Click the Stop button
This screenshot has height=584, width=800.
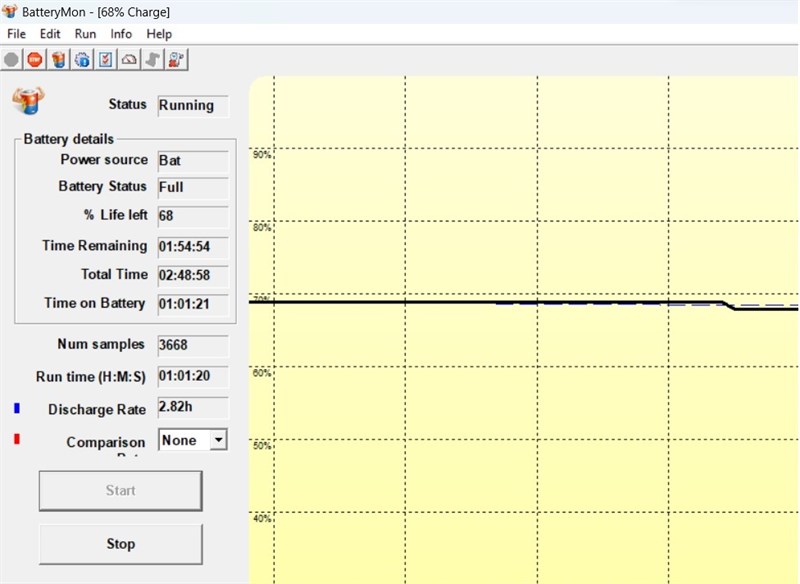(x=121, y=544)
